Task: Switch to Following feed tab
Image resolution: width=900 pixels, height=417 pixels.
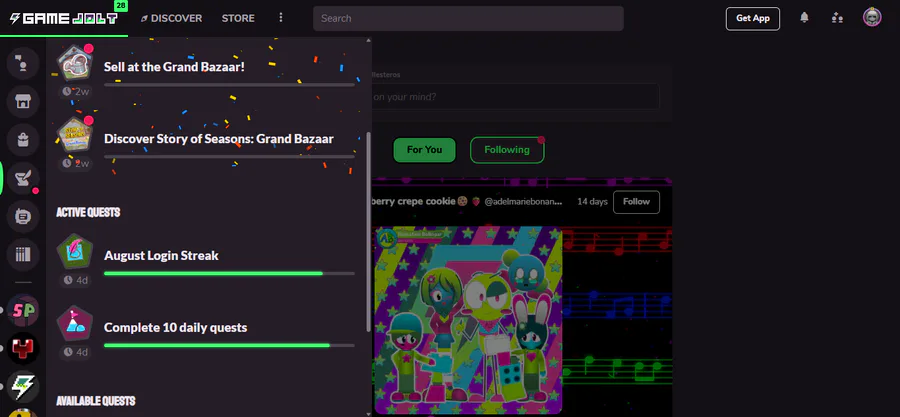Action: (x=507, y=150)
